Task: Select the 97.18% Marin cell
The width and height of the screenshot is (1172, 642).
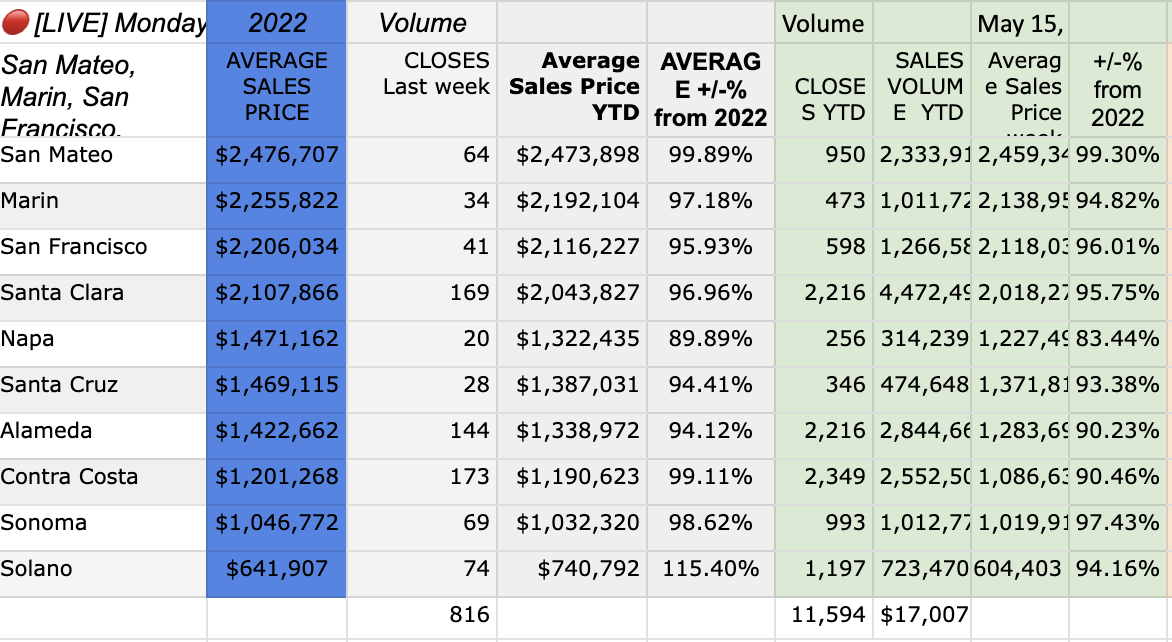Action: pos(711,206)
